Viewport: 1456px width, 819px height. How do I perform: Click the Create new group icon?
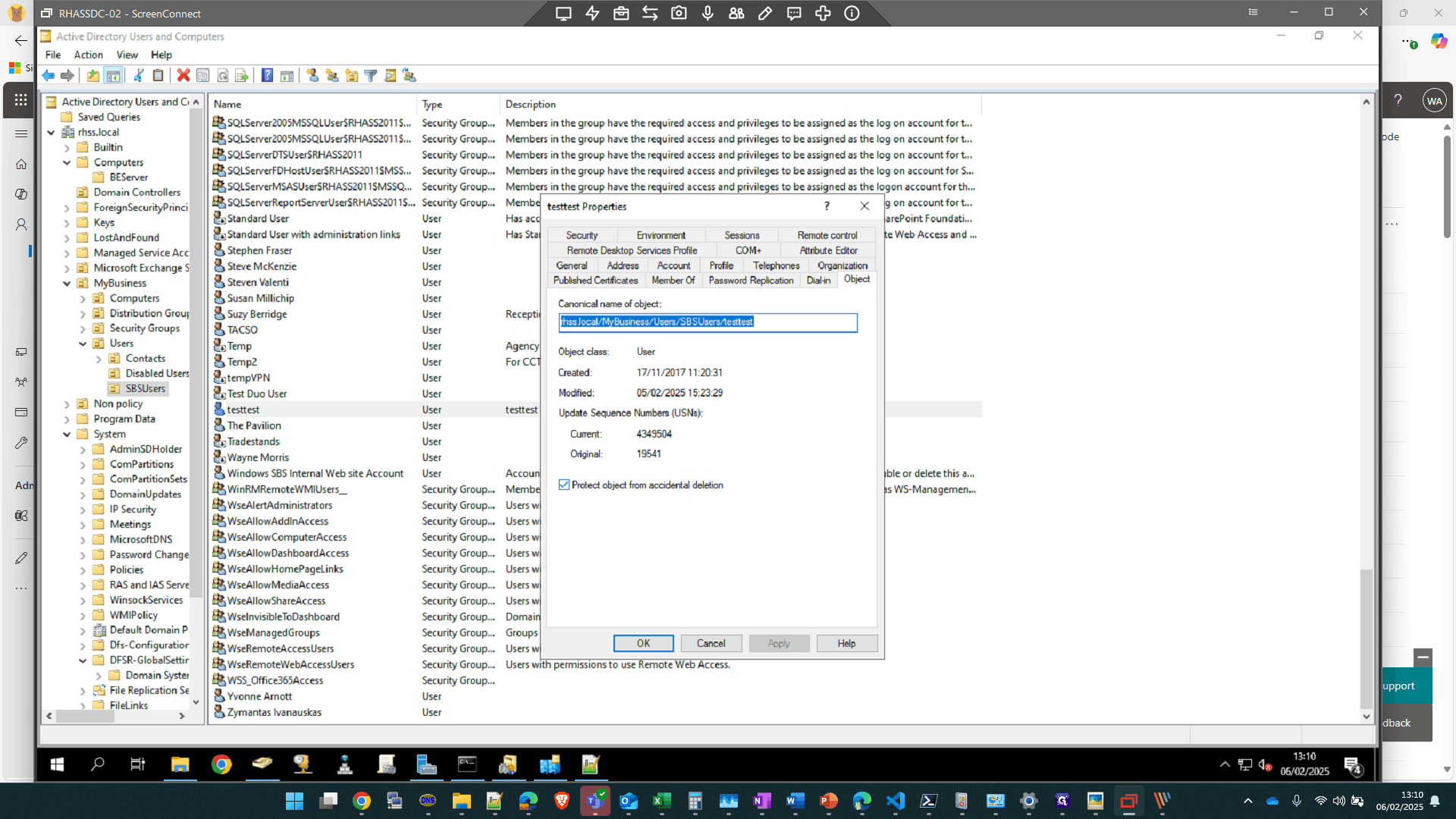coord(332,75)
